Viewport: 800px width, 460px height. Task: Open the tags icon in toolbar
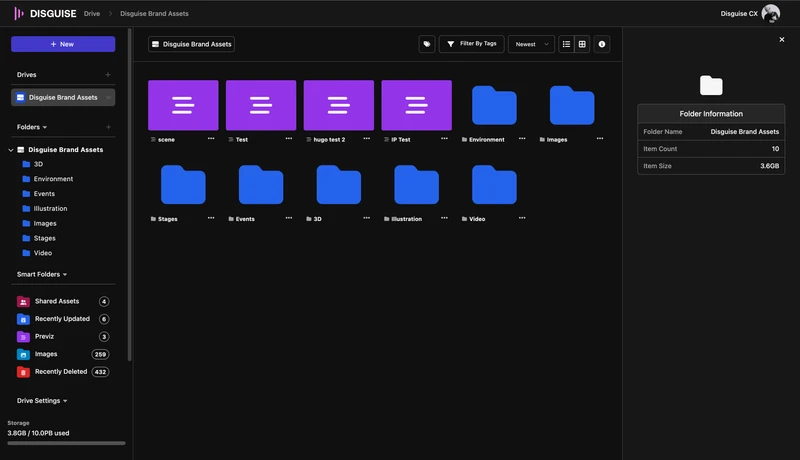pos(427,44)
